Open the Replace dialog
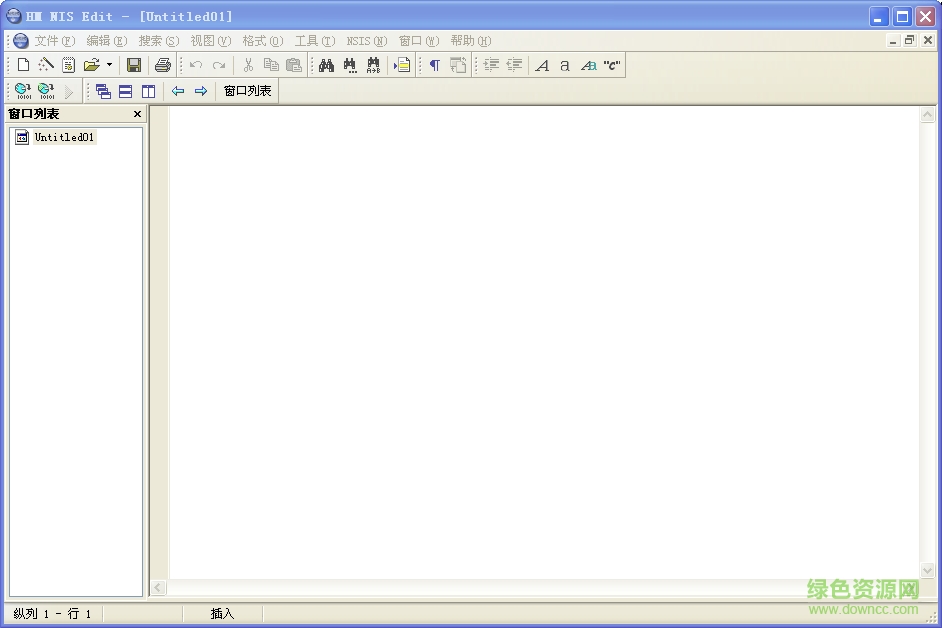 coord(371,65)
